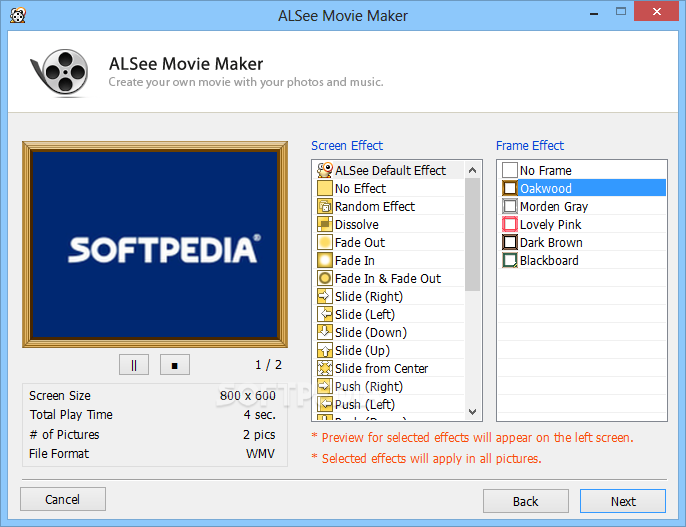Viewport: 686px width, 527px height.
Task: Click the Screen Effect scrollbar thumb
Action: click(x=472, y=234)
